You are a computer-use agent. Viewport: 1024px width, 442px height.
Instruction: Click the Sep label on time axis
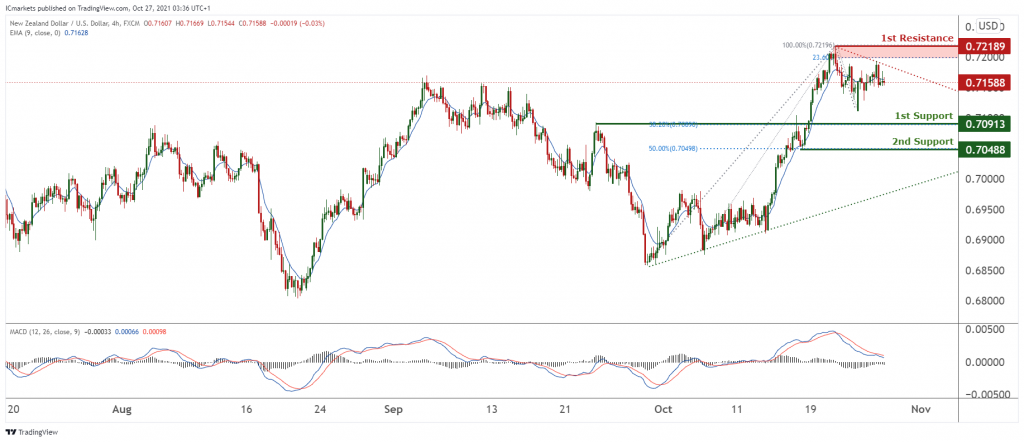tap(394, 409)
